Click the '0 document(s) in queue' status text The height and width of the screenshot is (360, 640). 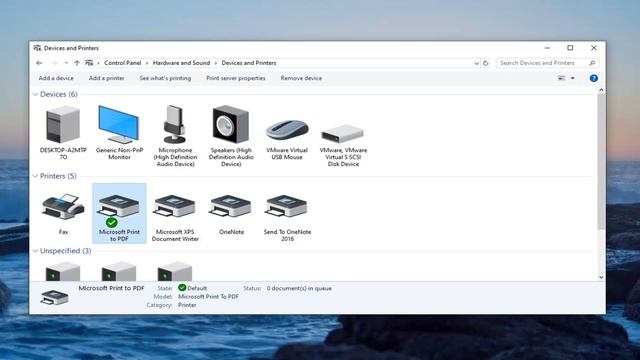[x=299, y=288]
